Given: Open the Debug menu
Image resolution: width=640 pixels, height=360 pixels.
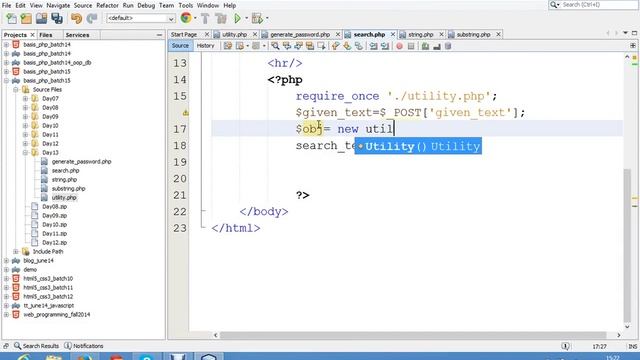Looking at the screenshot, I should (x=146, y=6).
